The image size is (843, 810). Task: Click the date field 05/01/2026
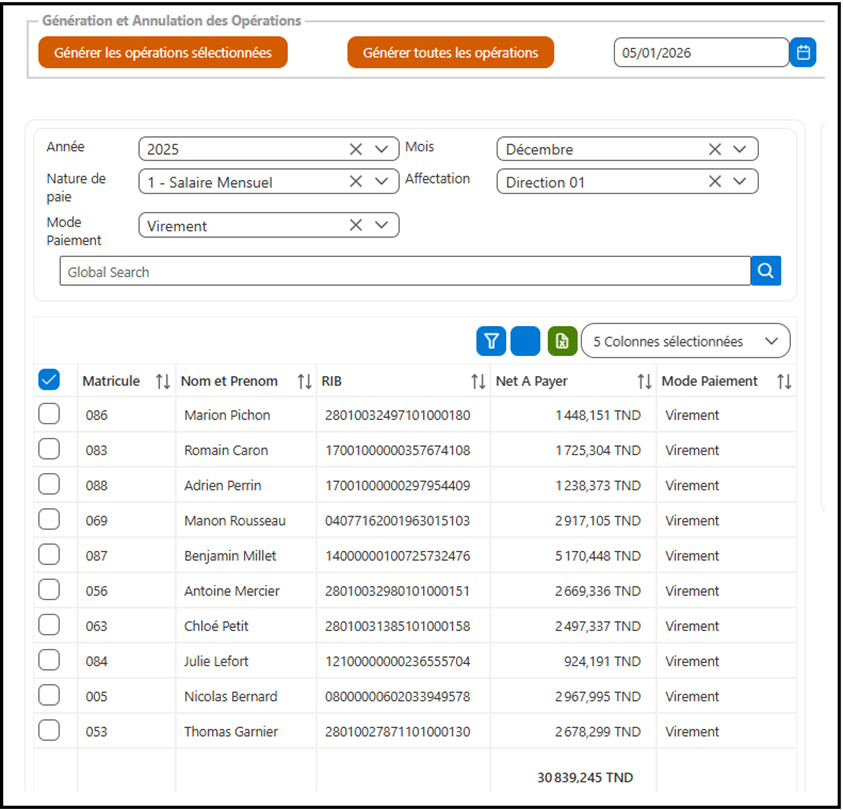coord(702,52)
